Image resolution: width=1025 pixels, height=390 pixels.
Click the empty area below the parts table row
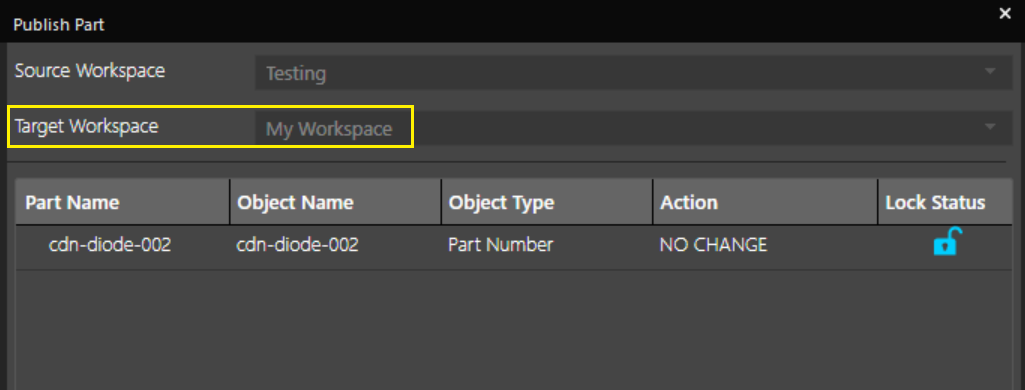pos(514,330)
